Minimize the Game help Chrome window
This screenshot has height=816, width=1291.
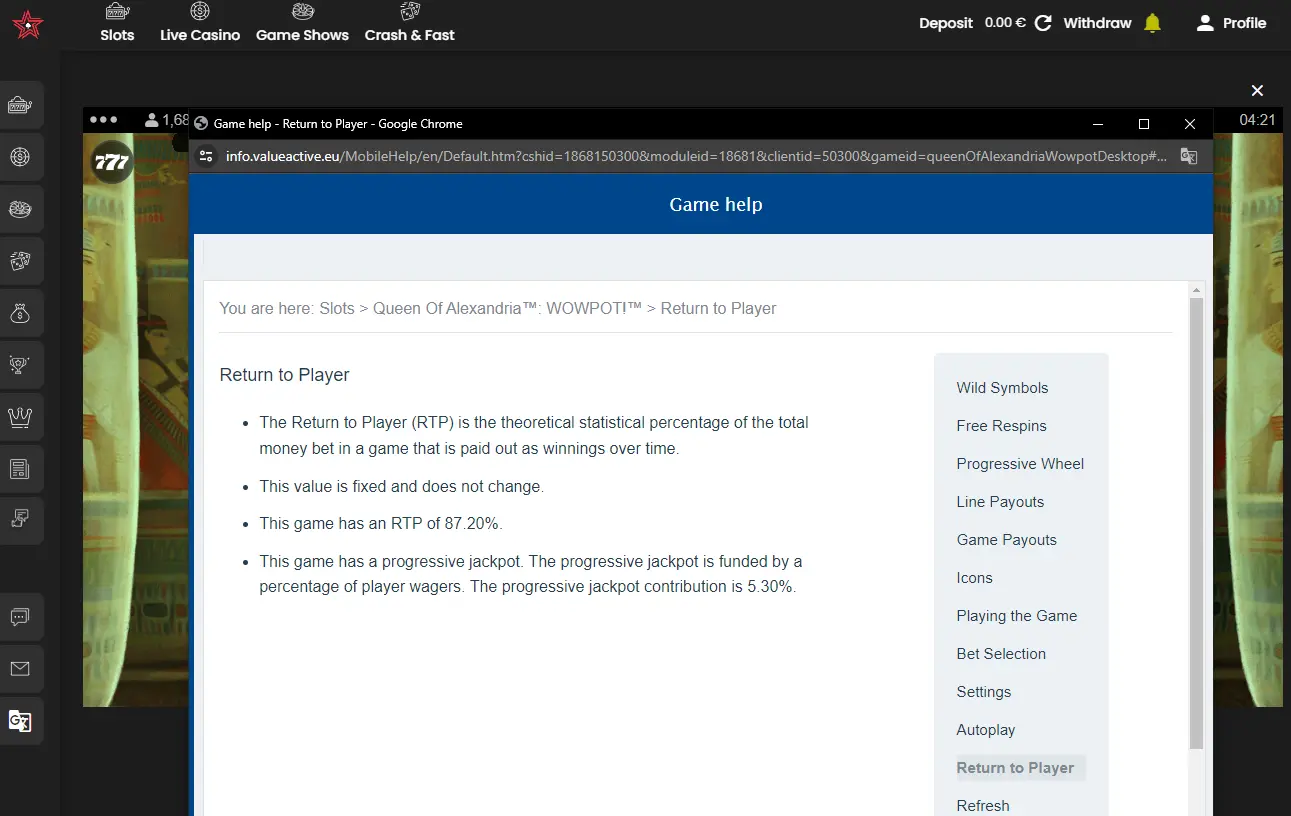pos(1099,124)
